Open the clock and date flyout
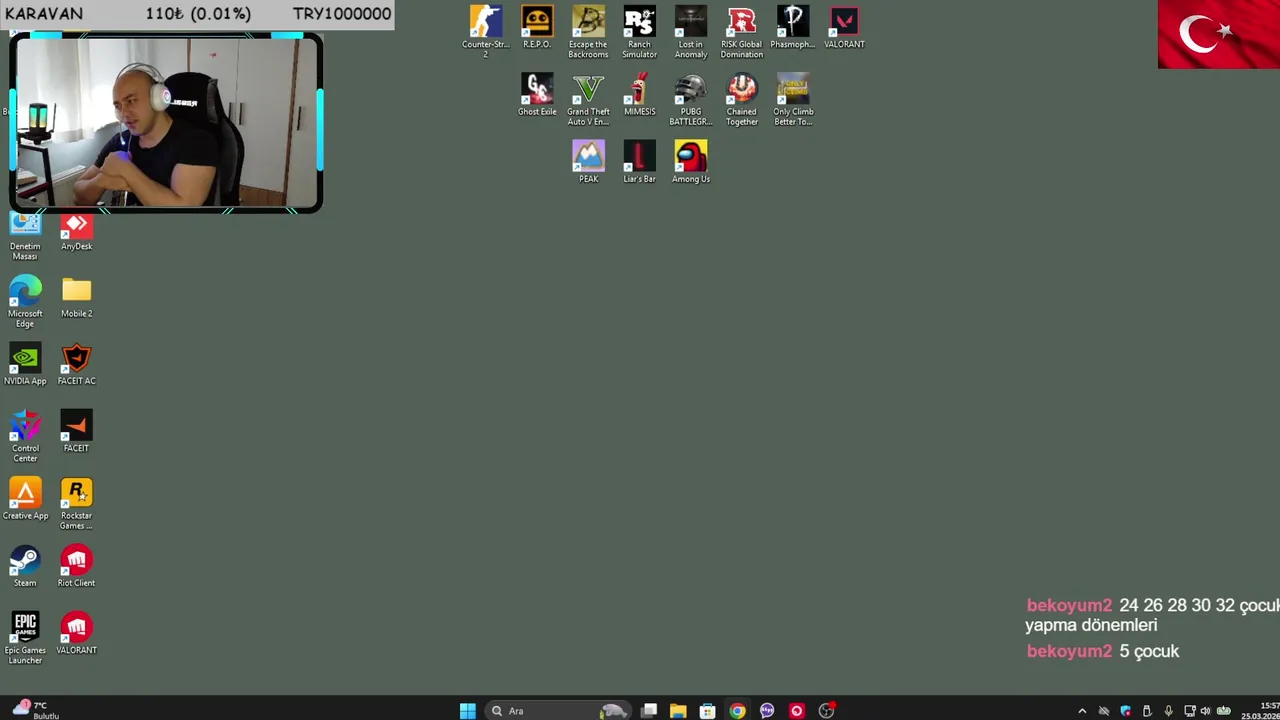 point(1260,711)
